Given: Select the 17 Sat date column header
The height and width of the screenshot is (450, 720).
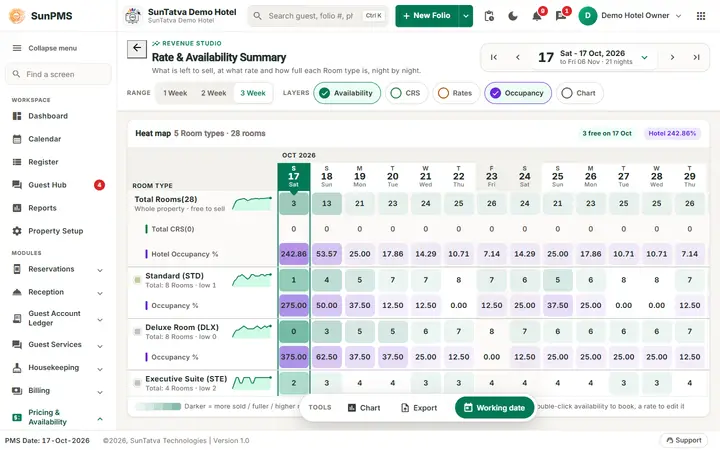Looking at the screenshot, I should coord(293,176).
